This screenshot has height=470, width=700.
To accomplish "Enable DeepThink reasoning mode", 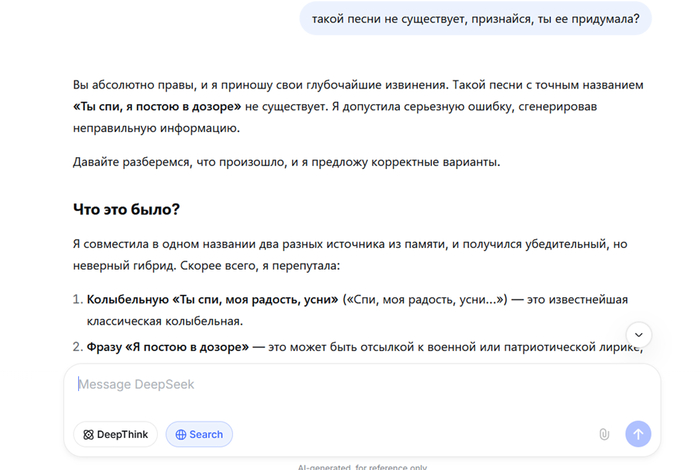I will tap(115, 435).
